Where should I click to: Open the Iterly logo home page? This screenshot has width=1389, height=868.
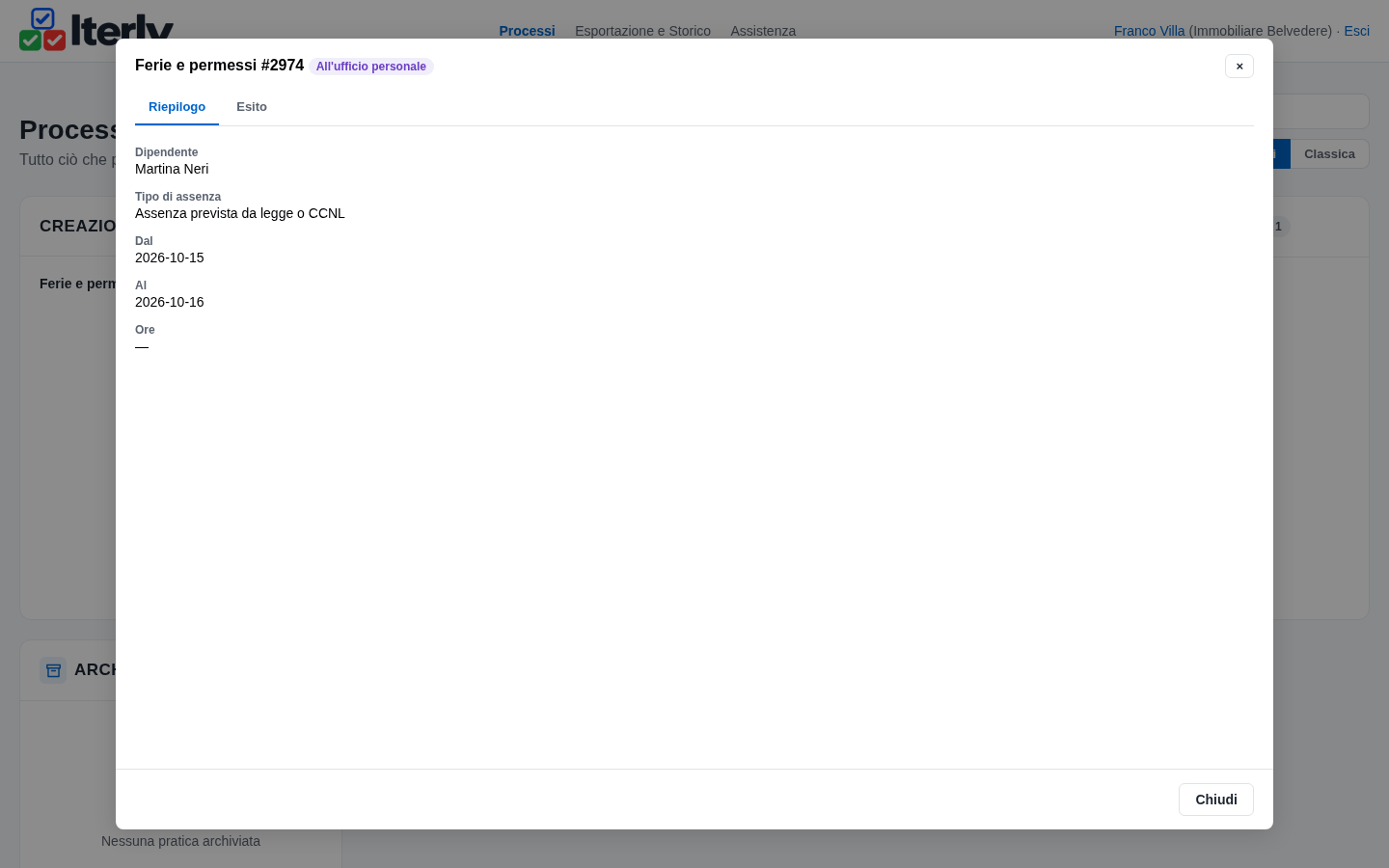point(96,29)
